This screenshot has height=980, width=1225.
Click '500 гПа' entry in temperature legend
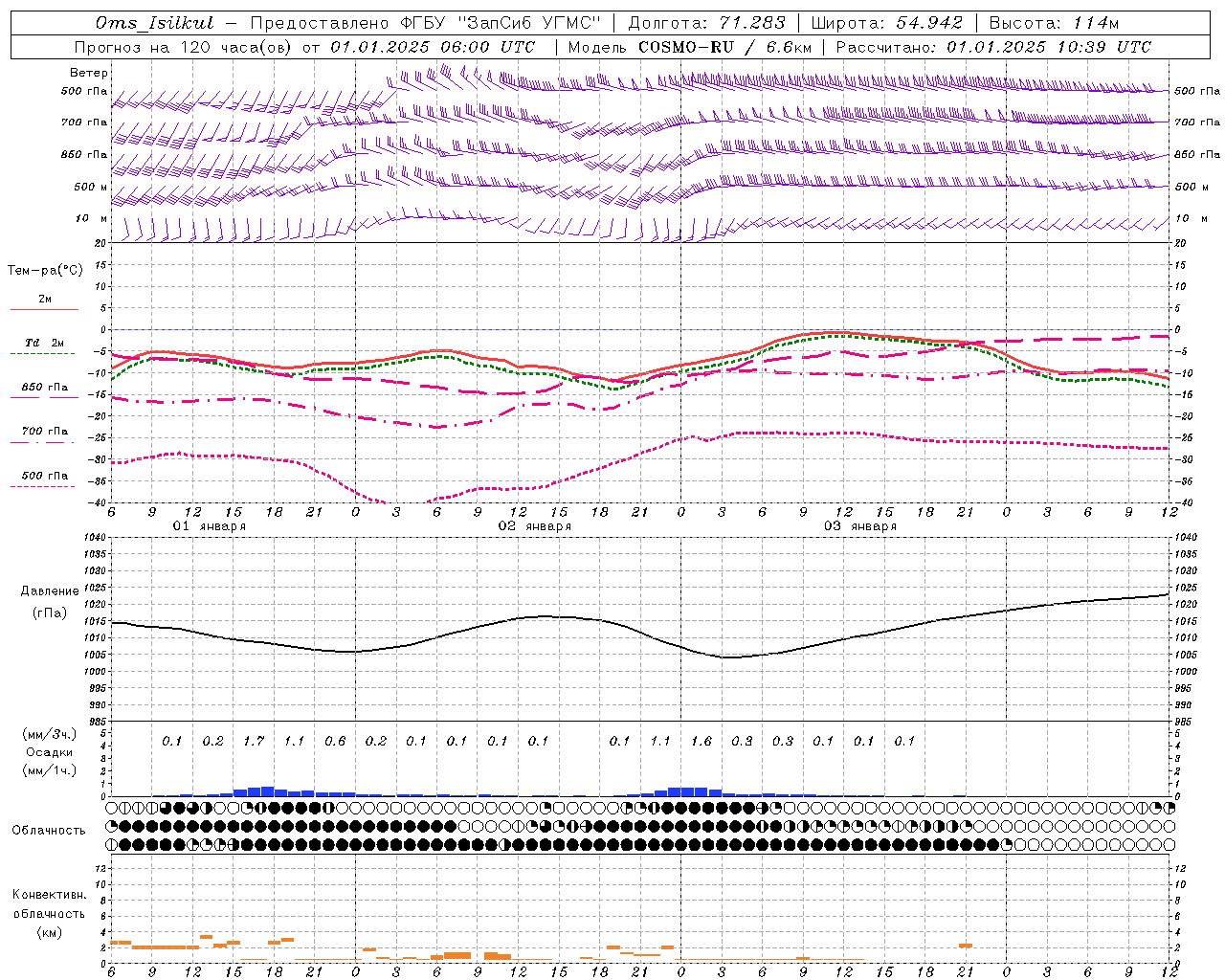click(x=45, y=476)
